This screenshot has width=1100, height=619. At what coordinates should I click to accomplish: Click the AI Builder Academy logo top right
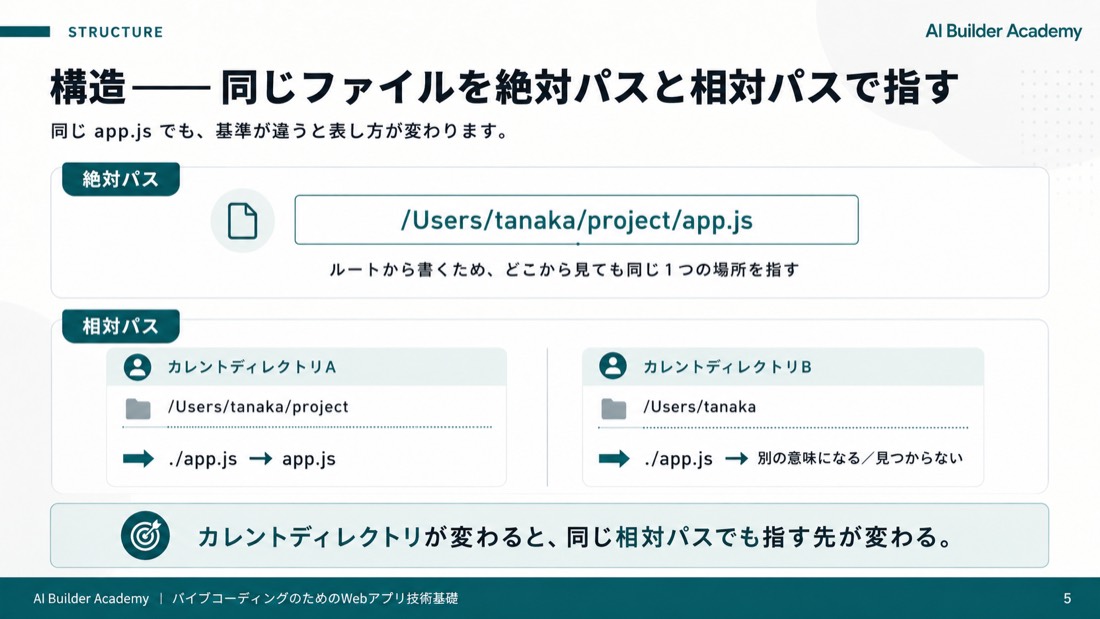[1003, 32]
